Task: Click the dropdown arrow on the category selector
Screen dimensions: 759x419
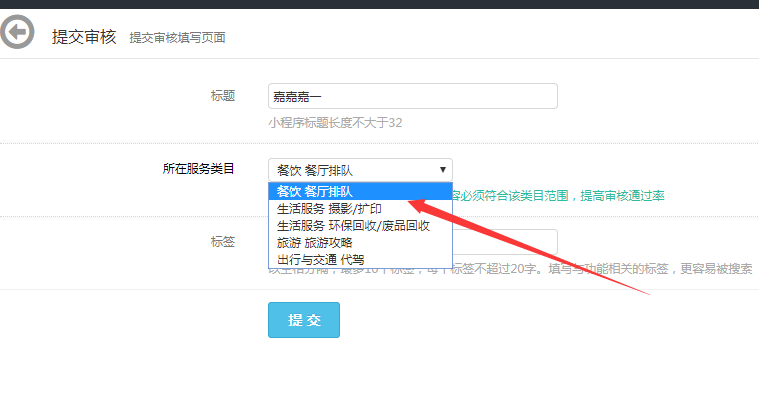Action: click(442, 170)
